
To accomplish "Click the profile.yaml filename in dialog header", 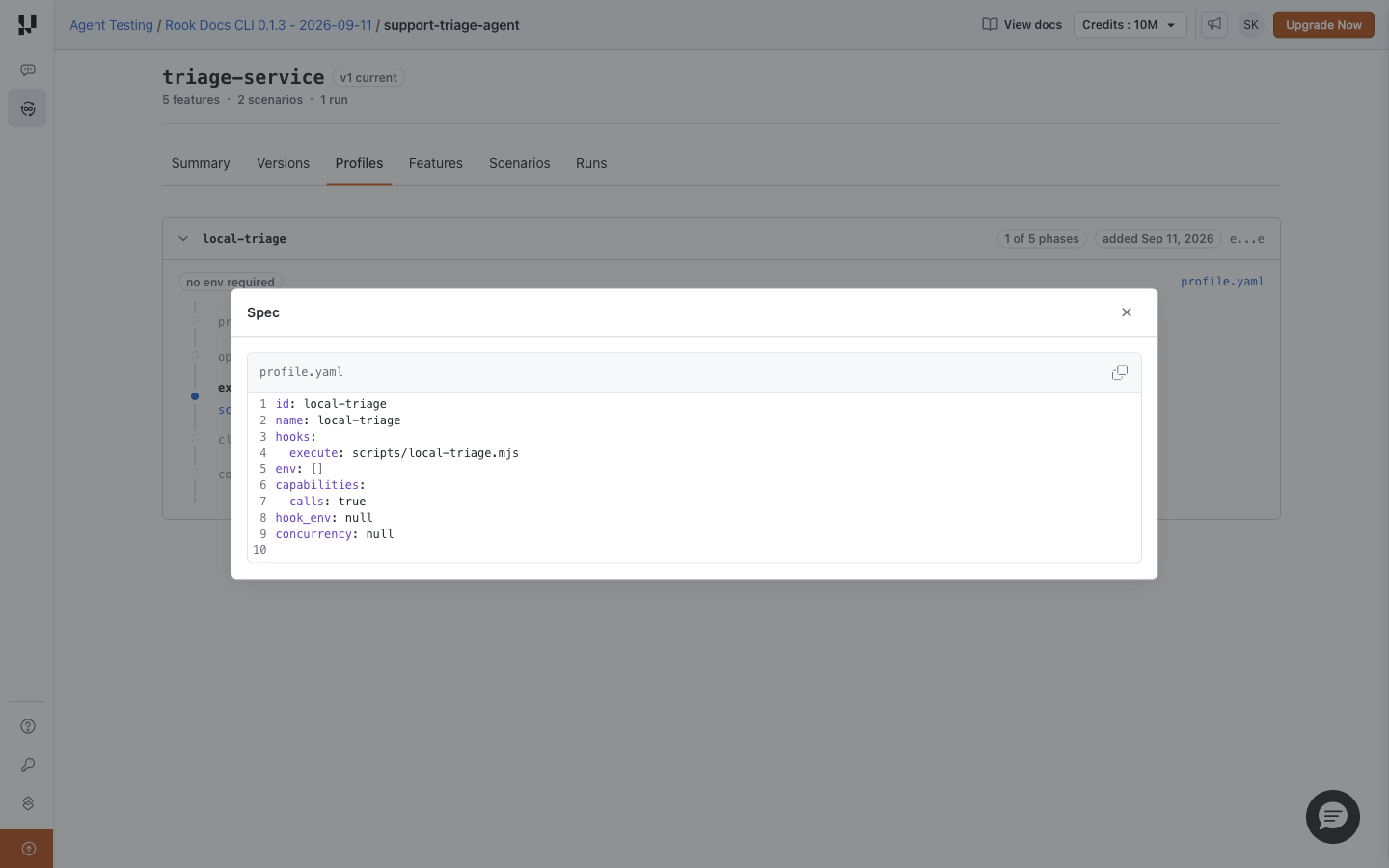I will coord(301,372).
